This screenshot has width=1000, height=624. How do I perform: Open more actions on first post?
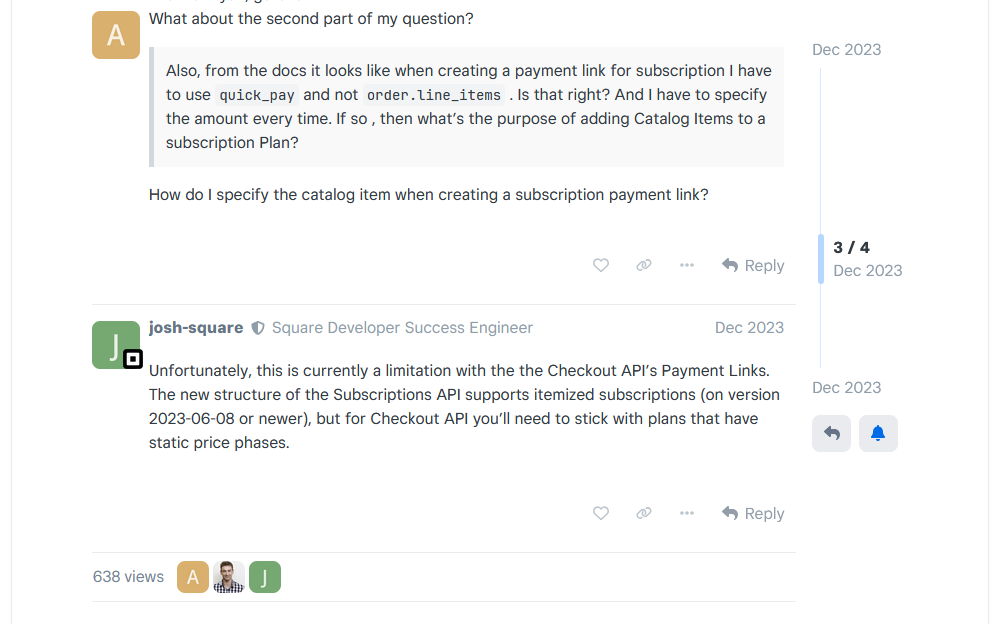(687, 265)
